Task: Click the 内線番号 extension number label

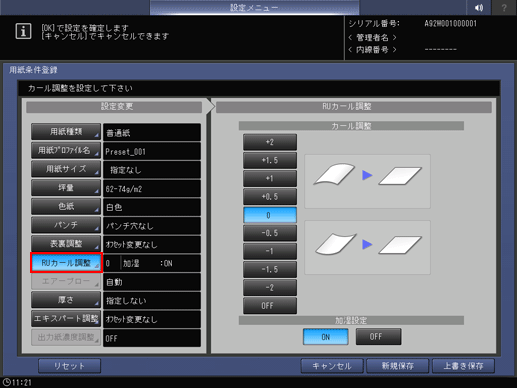Action: click(372, 50)
